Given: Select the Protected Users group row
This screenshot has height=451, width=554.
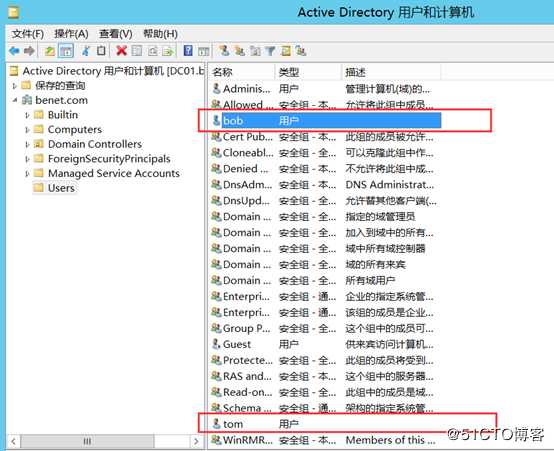Looking at the screenshot, I should (325, 361).
